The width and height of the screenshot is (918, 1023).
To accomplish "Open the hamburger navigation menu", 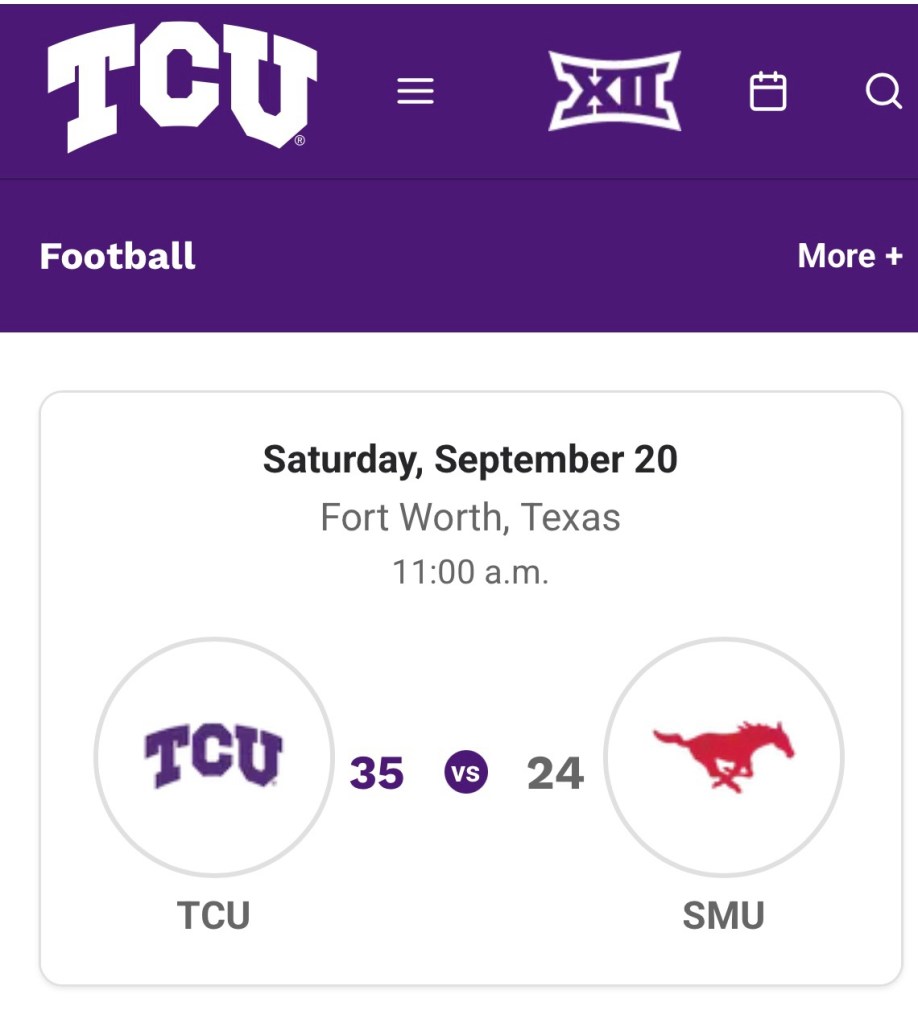I will pyautogui.click(x=415, y=93).
